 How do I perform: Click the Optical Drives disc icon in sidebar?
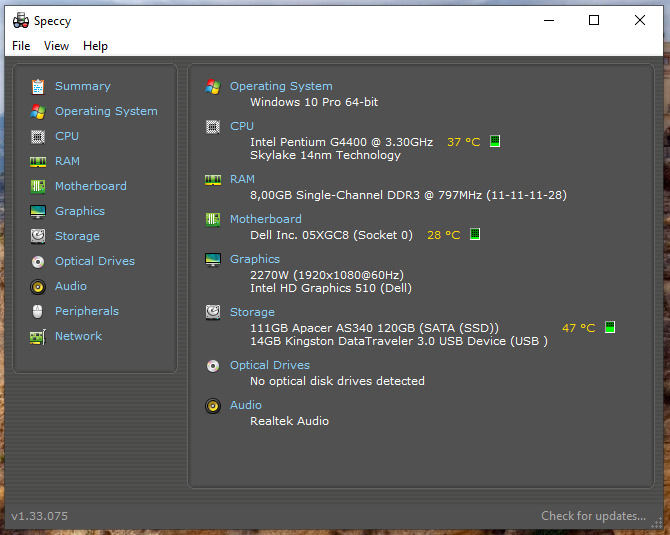click(38, 262)
